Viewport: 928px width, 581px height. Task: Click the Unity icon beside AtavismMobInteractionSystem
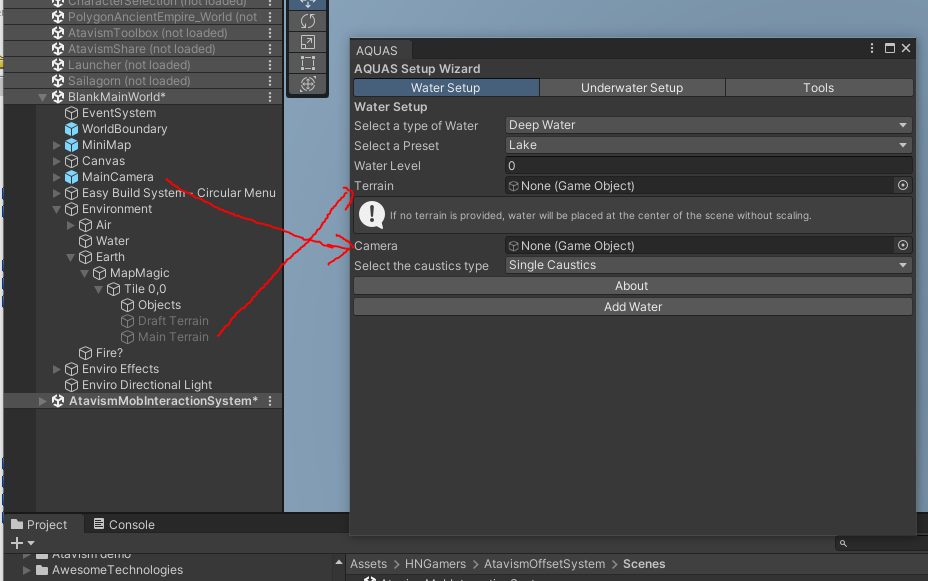(x=58, y=401)
